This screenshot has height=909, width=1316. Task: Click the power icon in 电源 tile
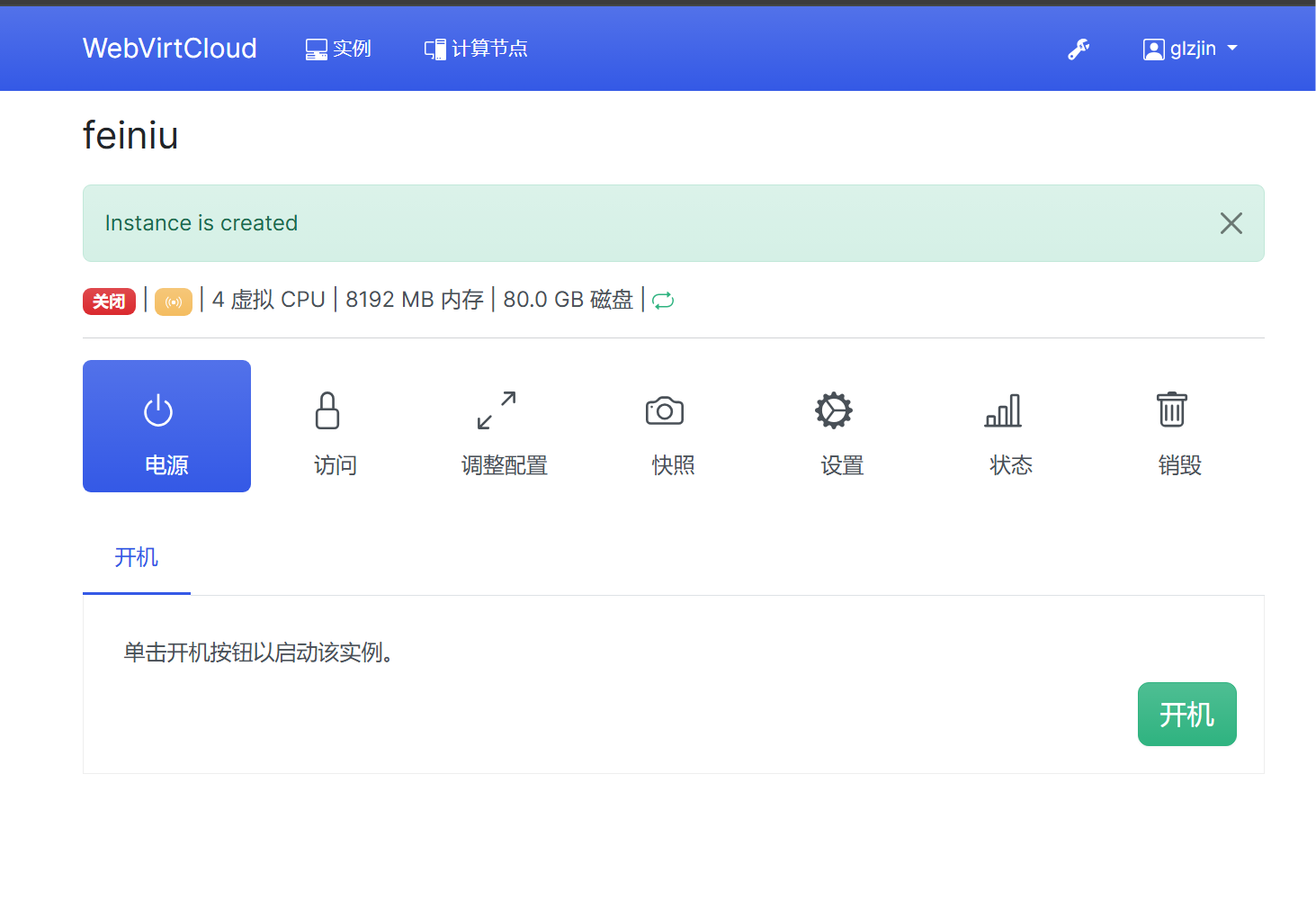(158, 410)
